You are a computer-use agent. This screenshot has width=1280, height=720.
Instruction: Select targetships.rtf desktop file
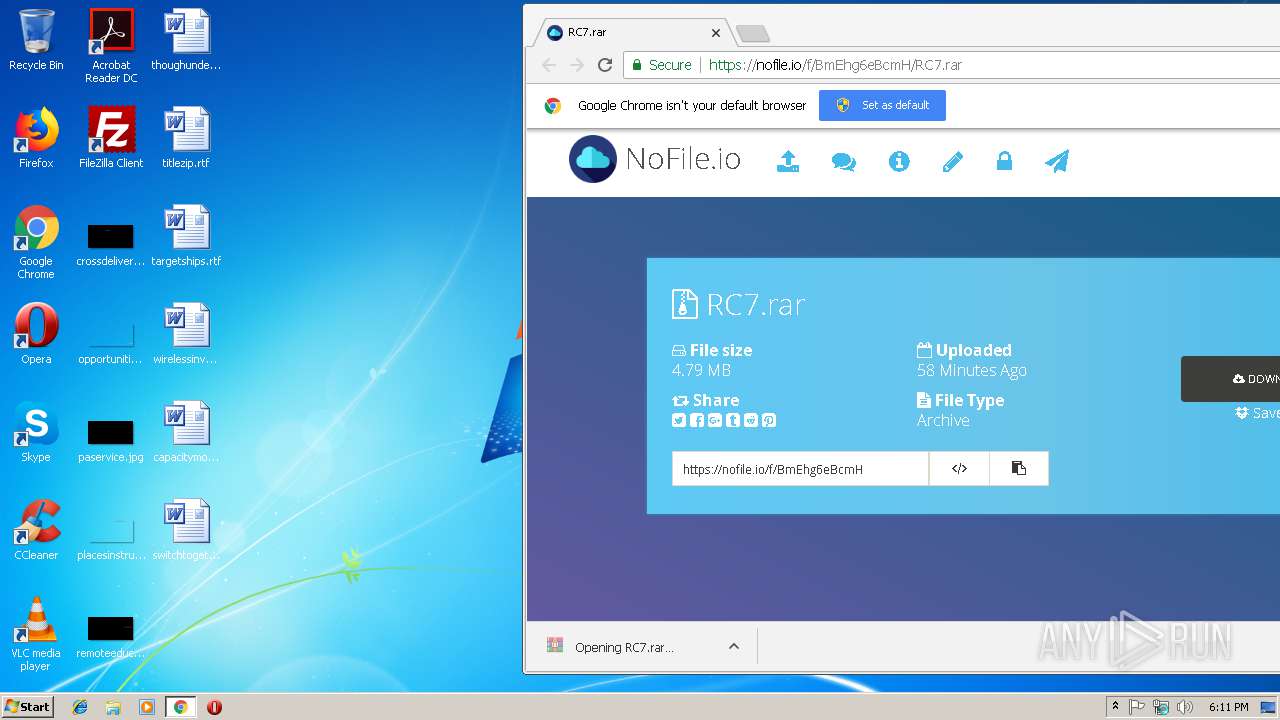[x=186, y=235]
